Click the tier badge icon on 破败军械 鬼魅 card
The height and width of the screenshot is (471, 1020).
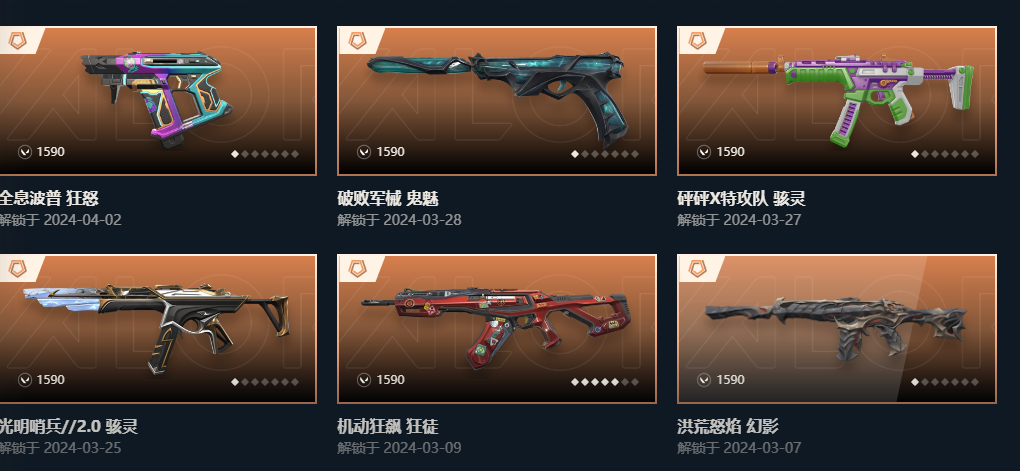tap(357, 41)
